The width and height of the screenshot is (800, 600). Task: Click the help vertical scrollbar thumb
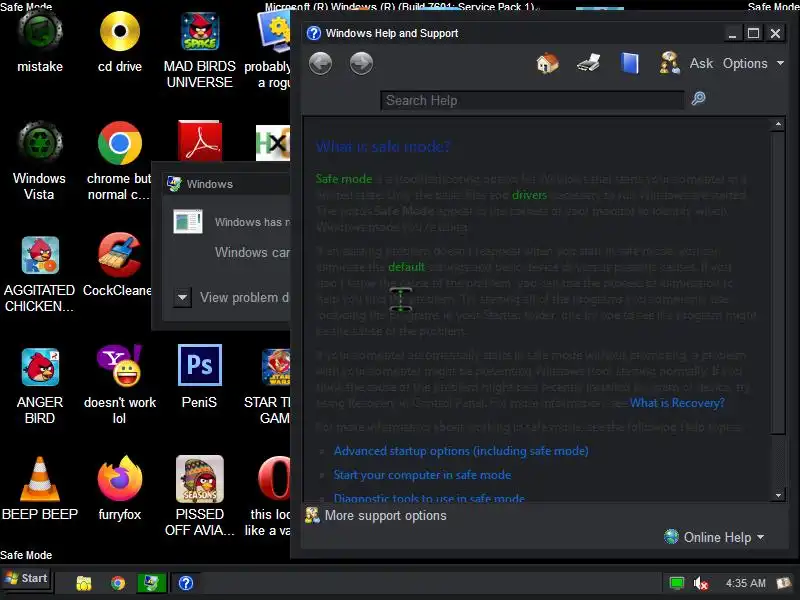click(x=778, y=283)
